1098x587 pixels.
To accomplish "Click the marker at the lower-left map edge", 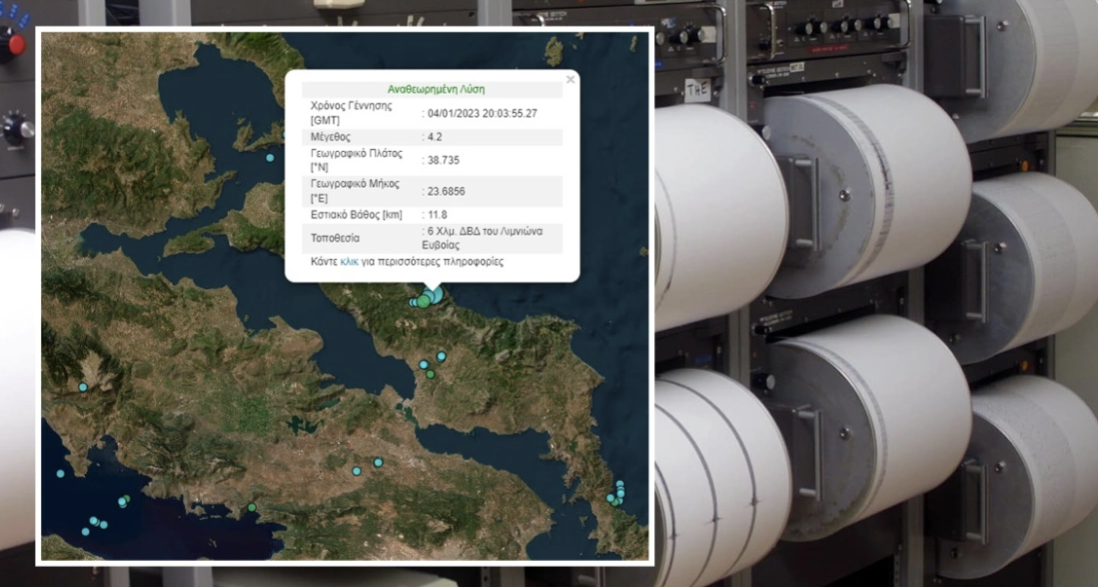I will tap(60, 474).
